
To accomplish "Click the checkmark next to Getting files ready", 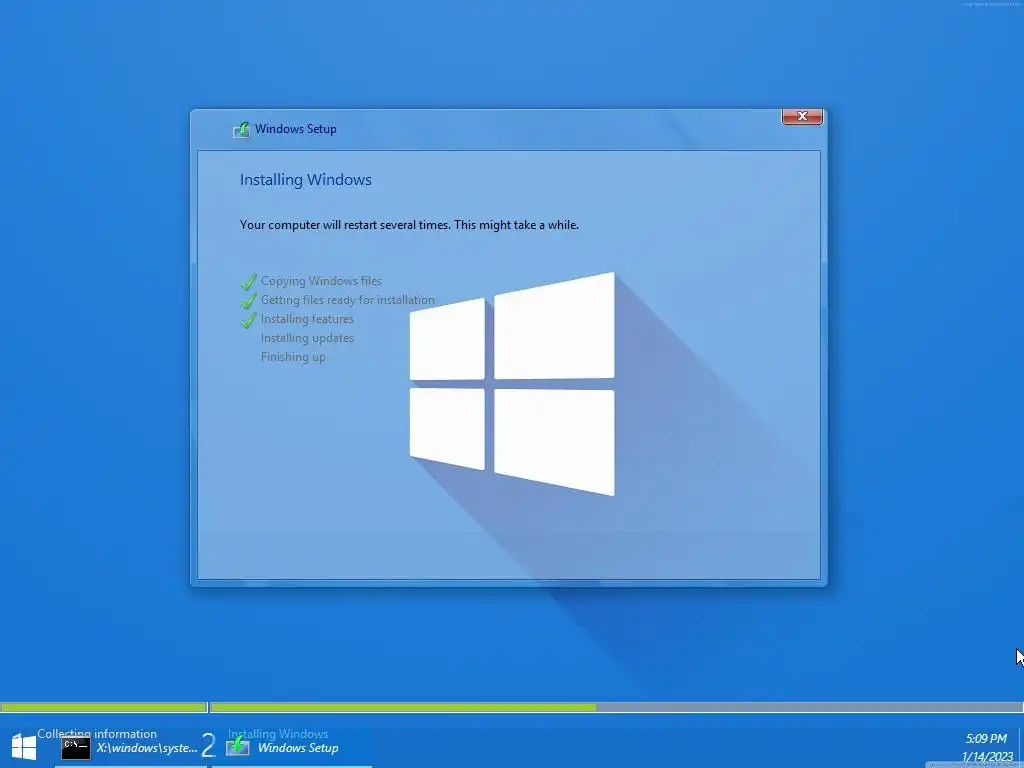I will [248, 300].
